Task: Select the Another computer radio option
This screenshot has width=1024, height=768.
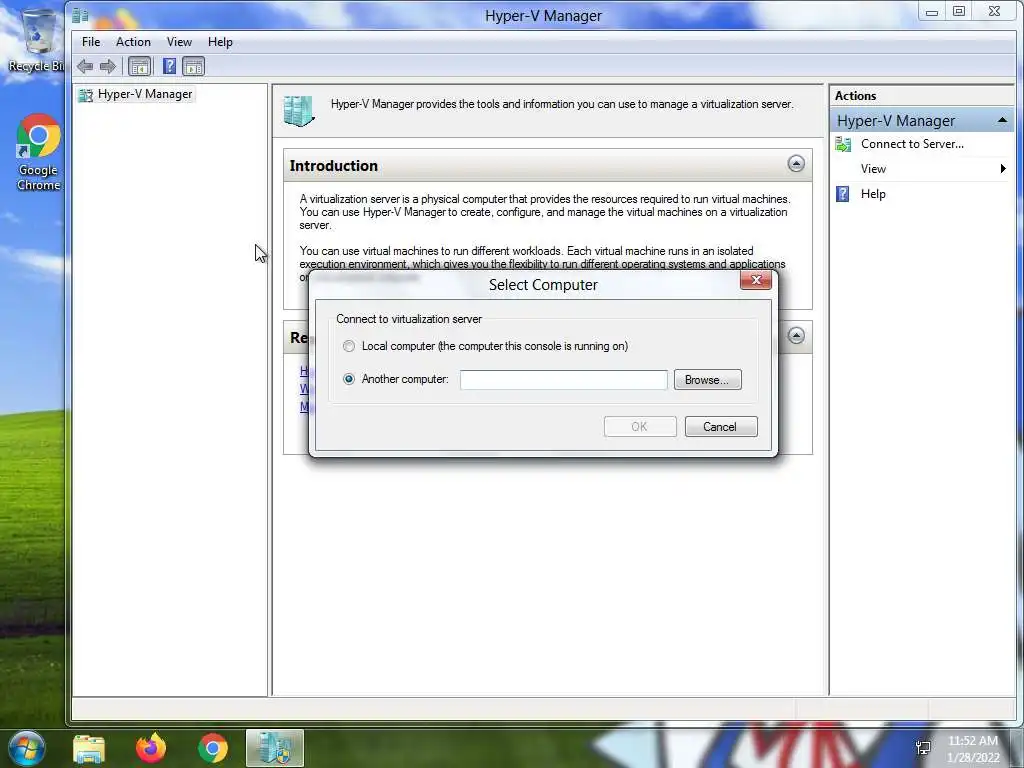Action: pos(349,379)
